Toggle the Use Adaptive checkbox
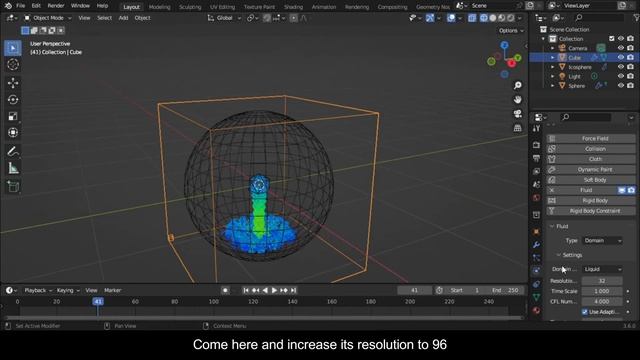 (584, 312)
